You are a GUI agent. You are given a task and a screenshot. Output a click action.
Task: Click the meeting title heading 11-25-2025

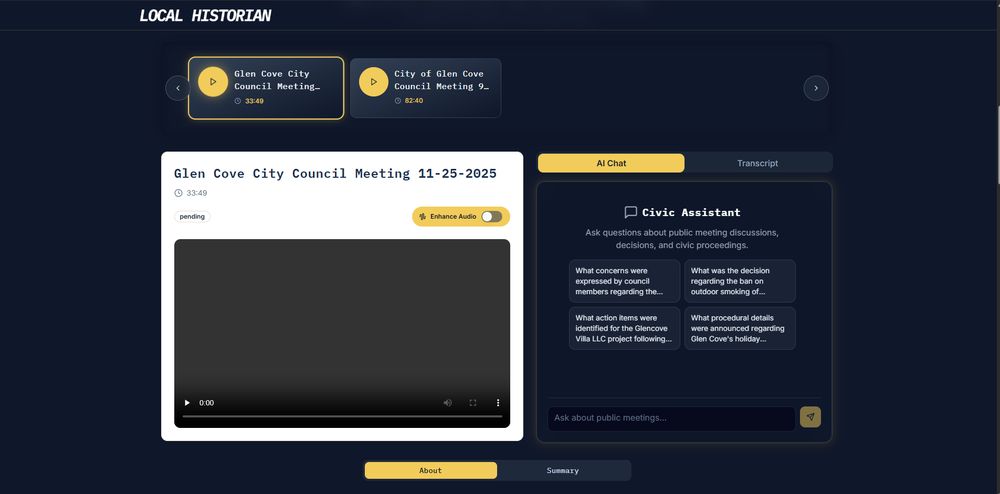pos(335,173)
